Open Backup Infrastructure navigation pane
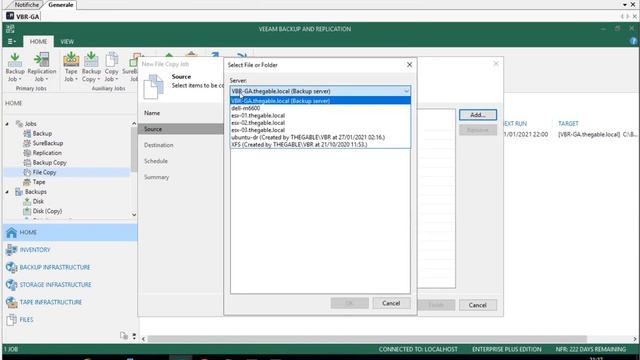This screenshot has height=360, width=640. pos(69,267)
